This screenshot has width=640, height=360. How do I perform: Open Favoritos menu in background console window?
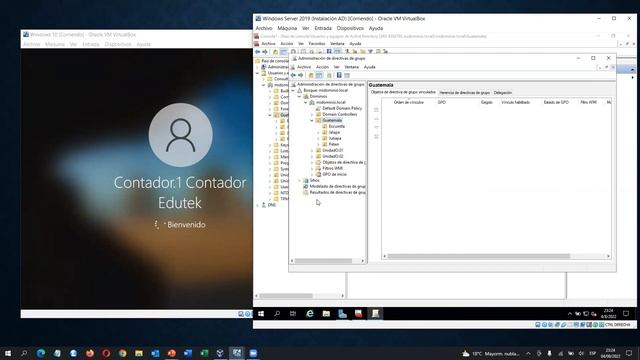click(317, 44)
